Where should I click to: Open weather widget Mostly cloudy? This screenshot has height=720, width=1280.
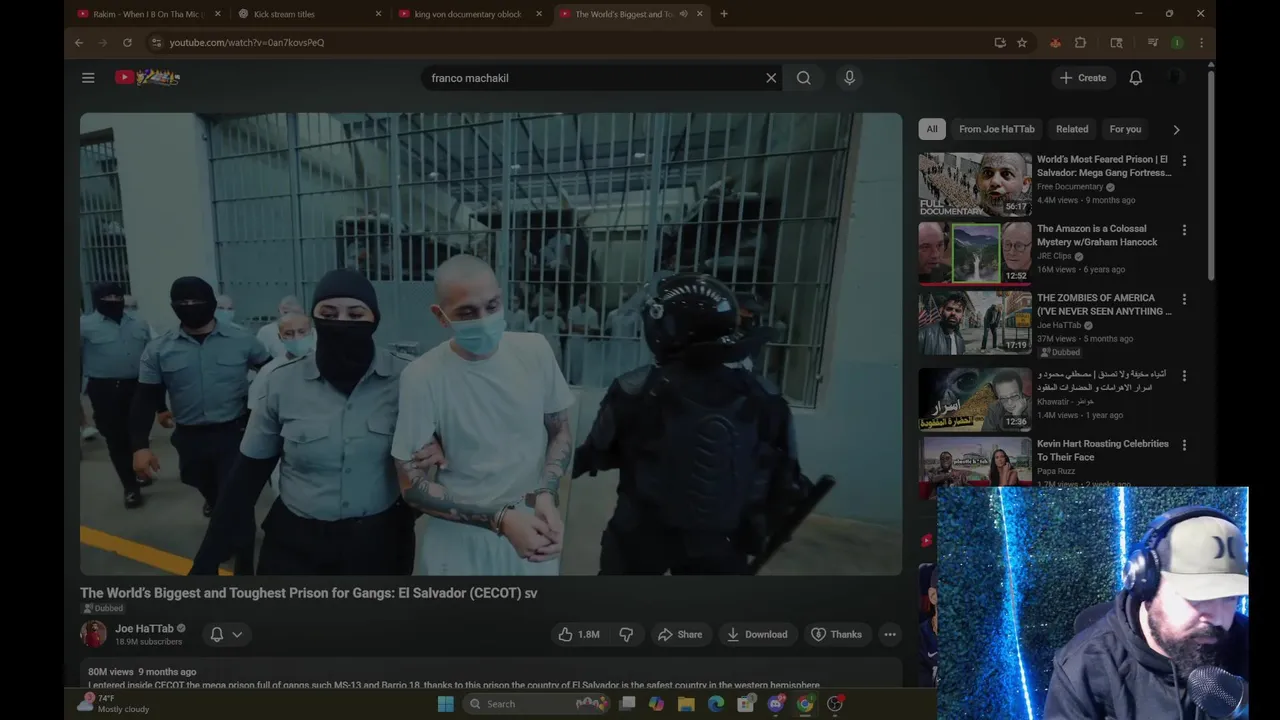tap(113, 704)
